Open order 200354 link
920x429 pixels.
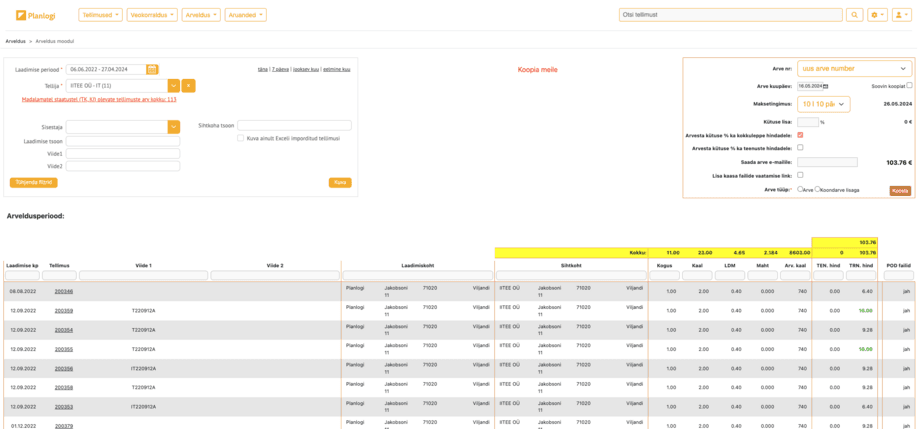click(64, 330)
